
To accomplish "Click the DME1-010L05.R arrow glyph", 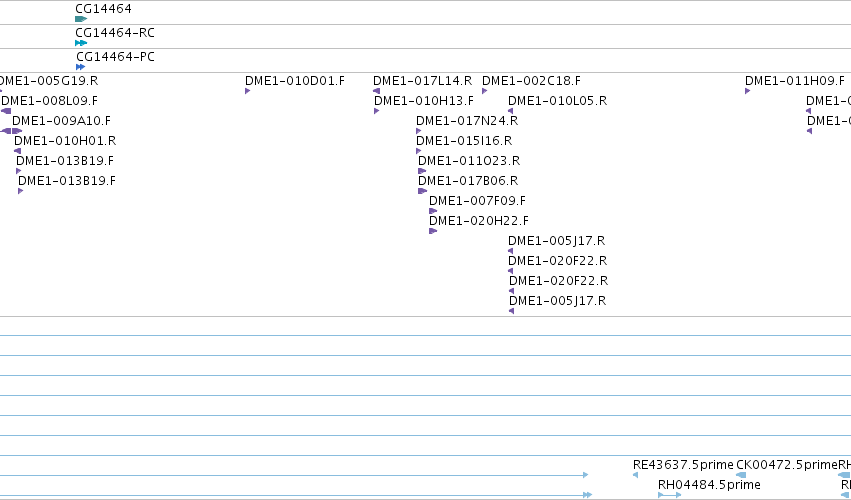I will (510, 111).
